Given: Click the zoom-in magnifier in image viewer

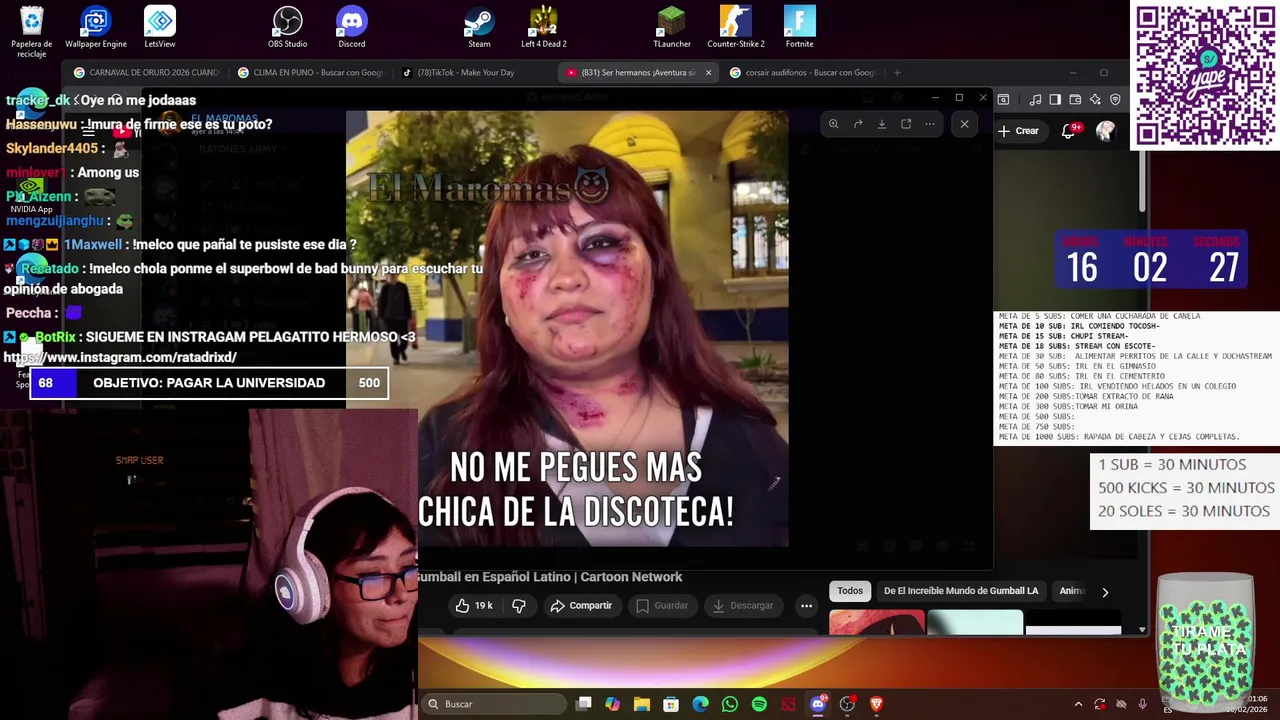Looking at the screenshot, I should coord(833,124).
